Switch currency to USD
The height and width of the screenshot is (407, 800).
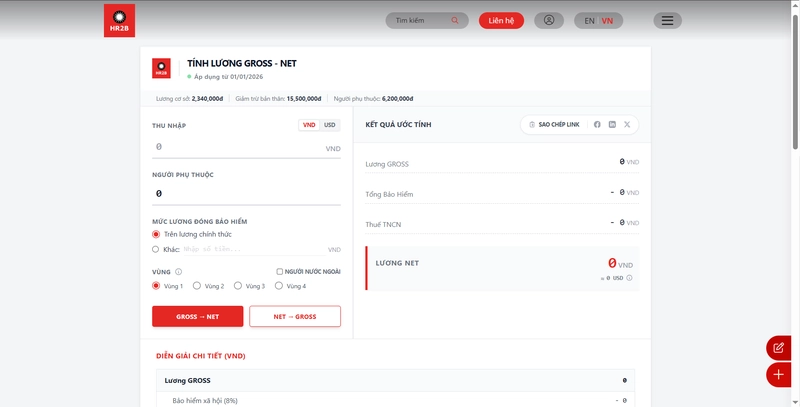[x=330, y=125]
